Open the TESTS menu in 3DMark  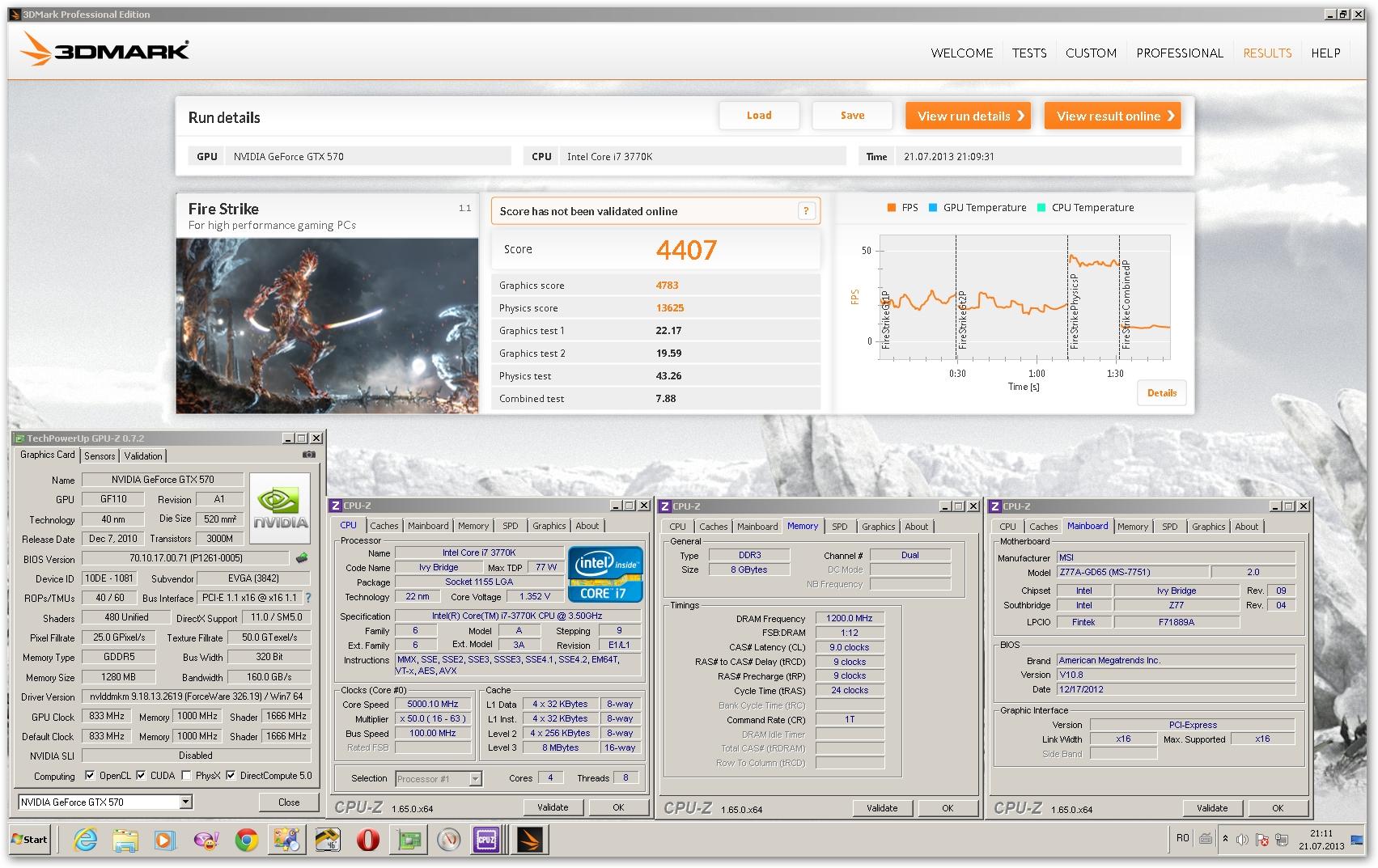[1029, 53]
